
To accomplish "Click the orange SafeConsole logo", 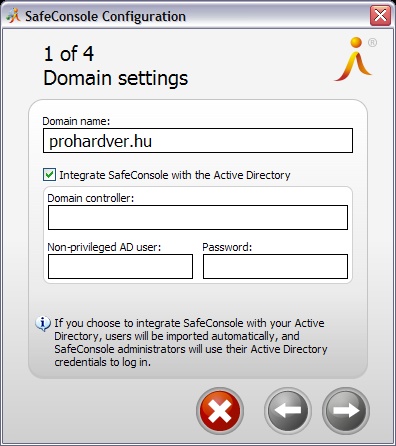I will [x=354, y=59].
